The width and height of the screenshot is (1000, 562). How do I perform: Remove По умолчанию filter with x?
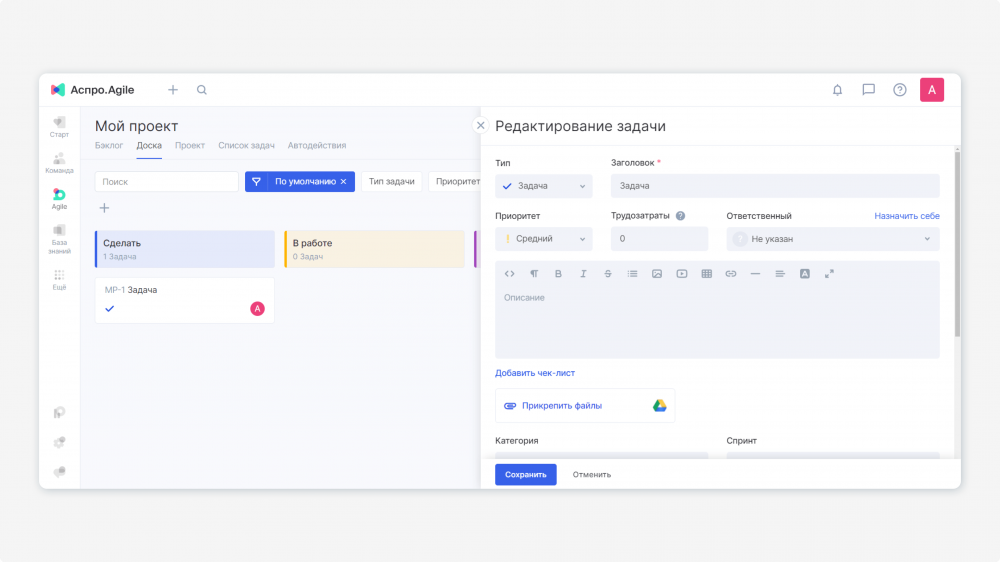(344, 182)
